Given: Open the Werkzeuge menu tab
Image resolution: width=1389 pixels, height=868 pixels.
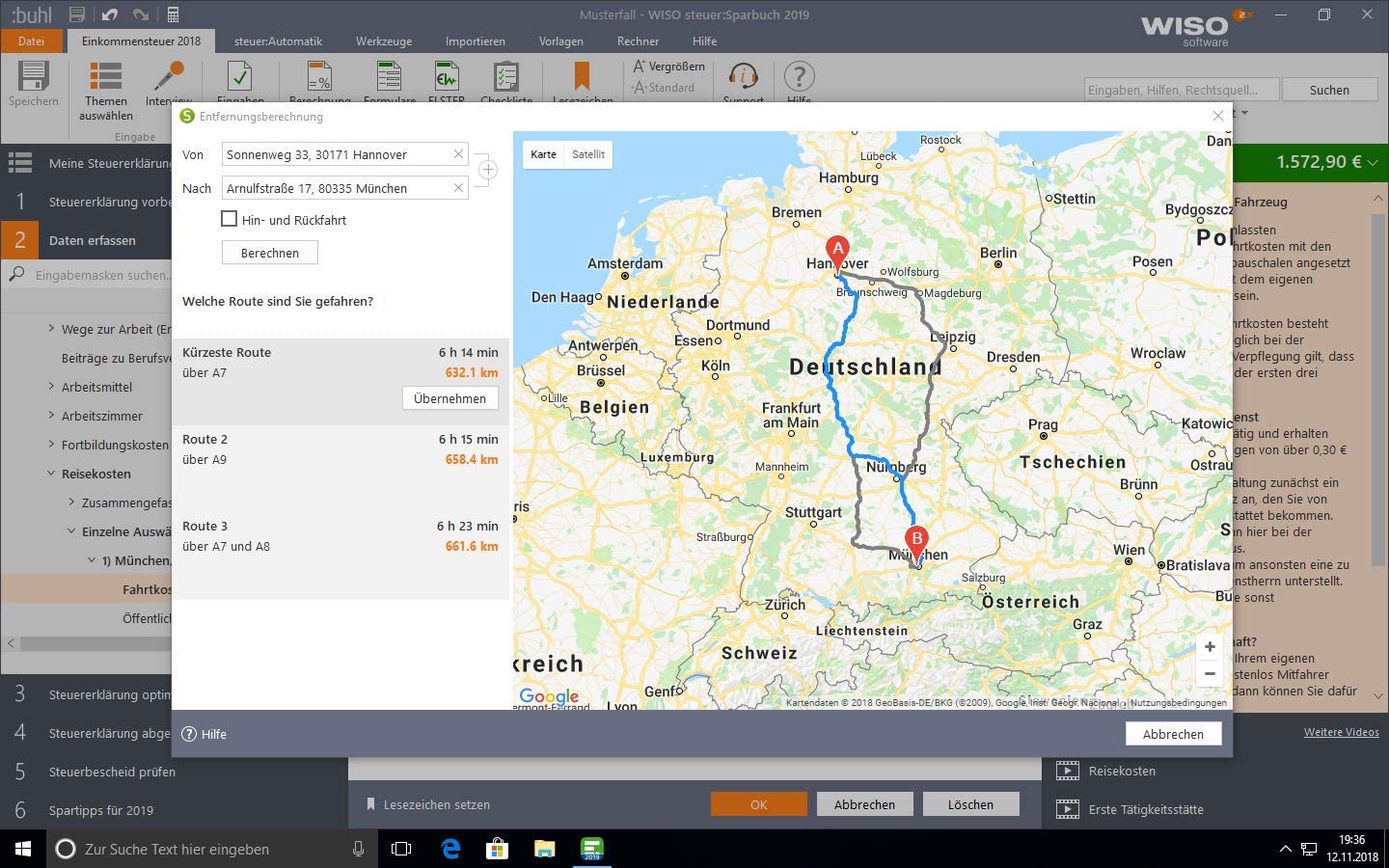Looking at the screenshot, I should (383, 41).
